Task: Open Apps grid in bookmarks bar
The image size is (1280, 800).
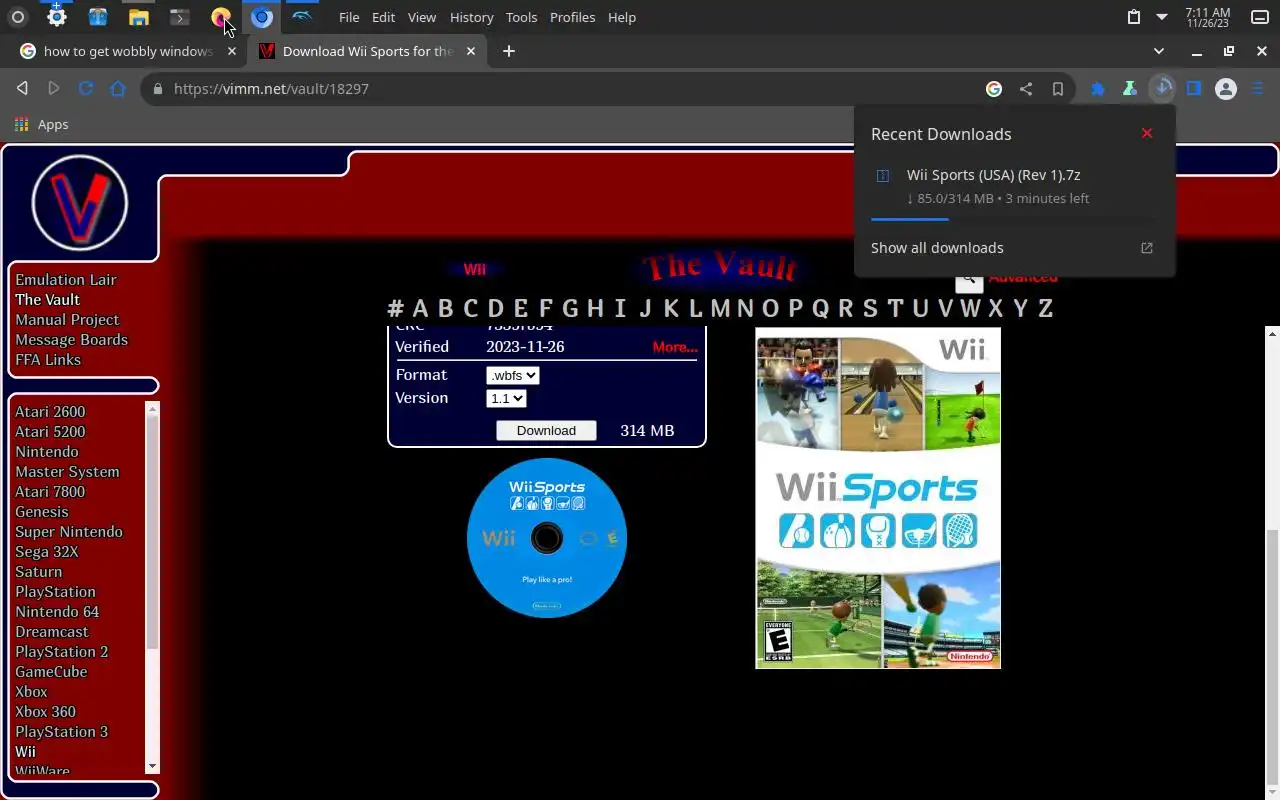Action: 41,124
